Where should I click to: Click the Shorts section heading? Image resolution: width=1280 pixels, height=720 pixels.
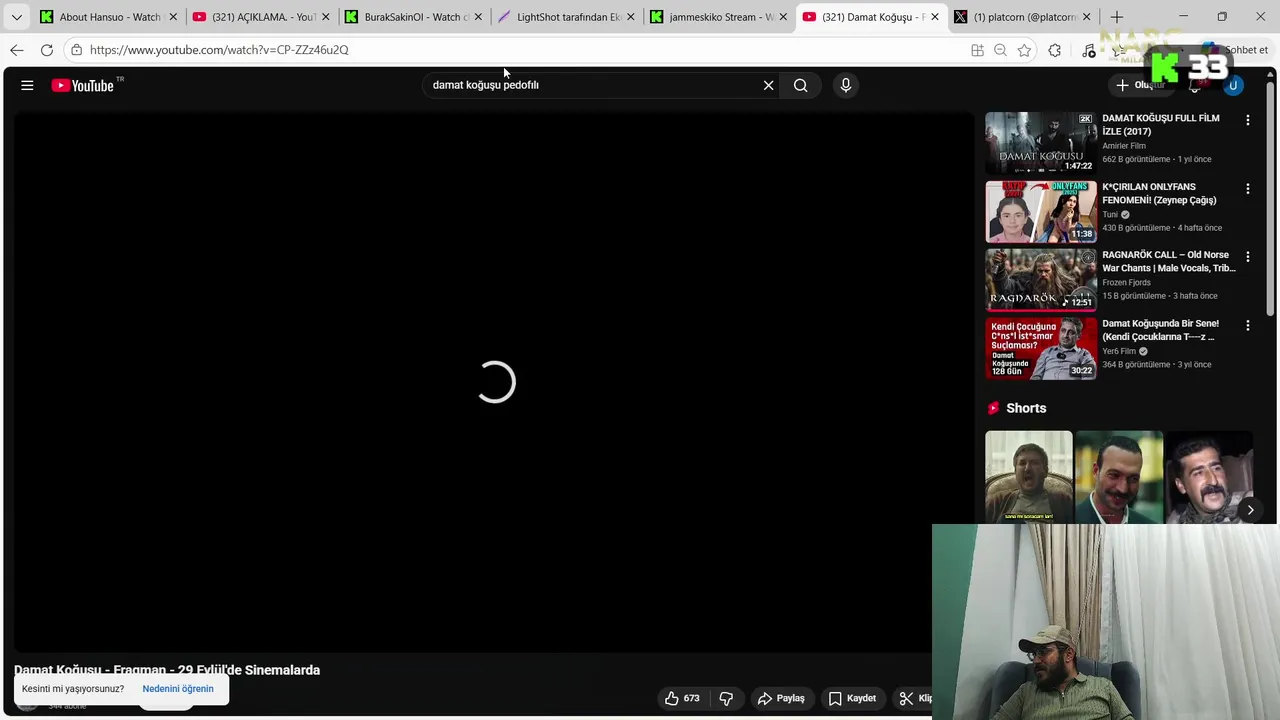[1026, 408]
